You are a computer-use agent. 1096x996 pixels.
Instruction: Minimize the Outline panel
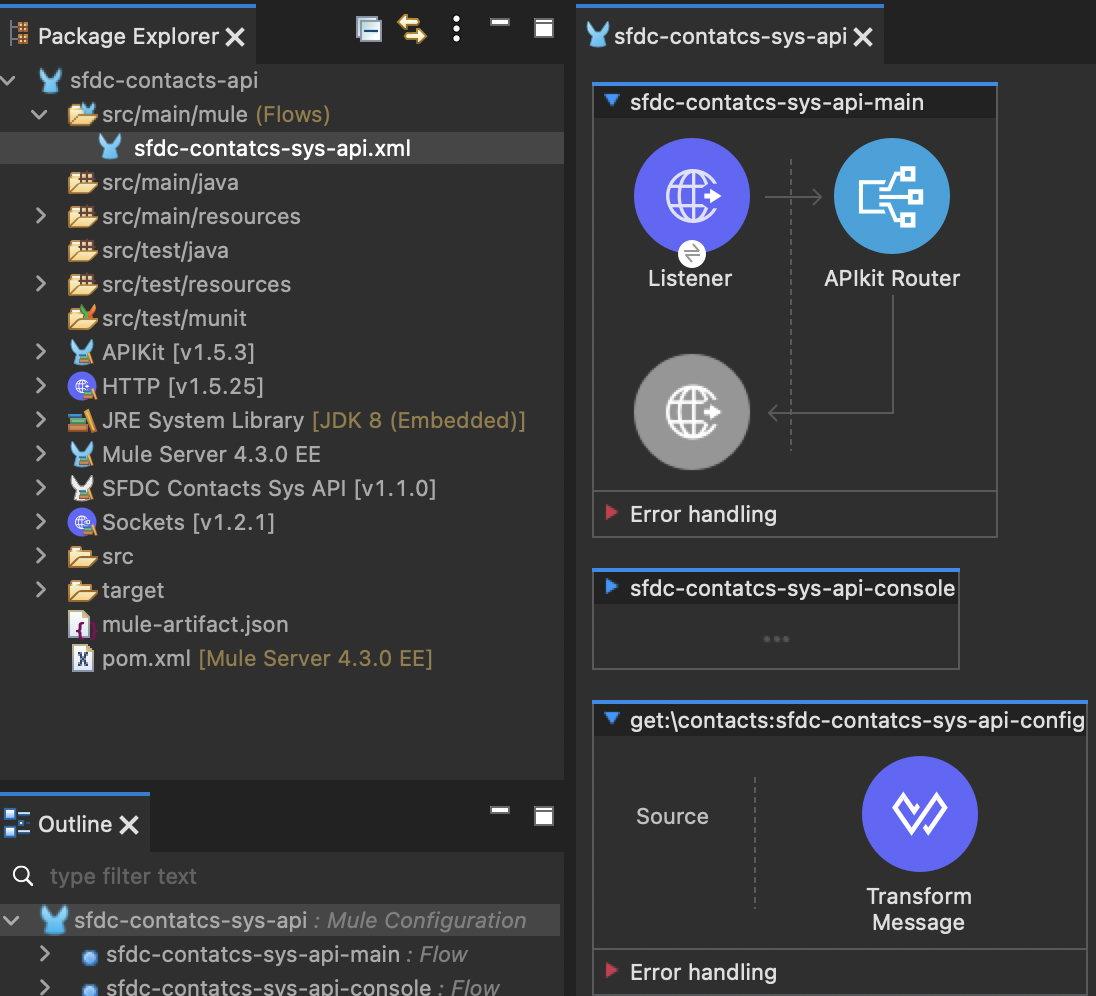500,811
